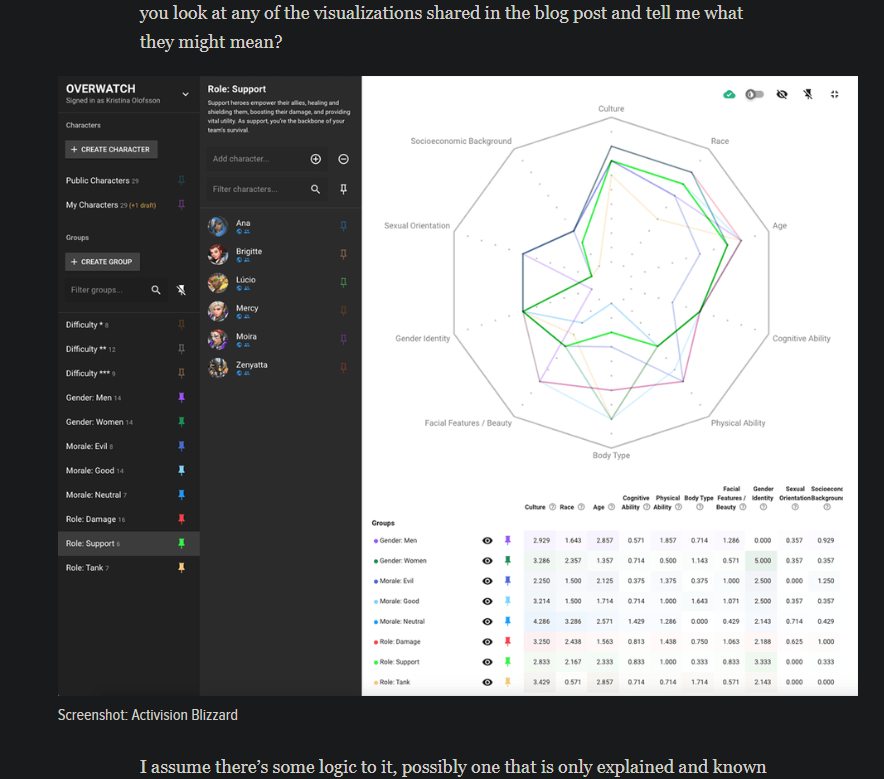Click the Body Type column header
This screenshot has height=779, width=884.
click(x=699, y=498)
